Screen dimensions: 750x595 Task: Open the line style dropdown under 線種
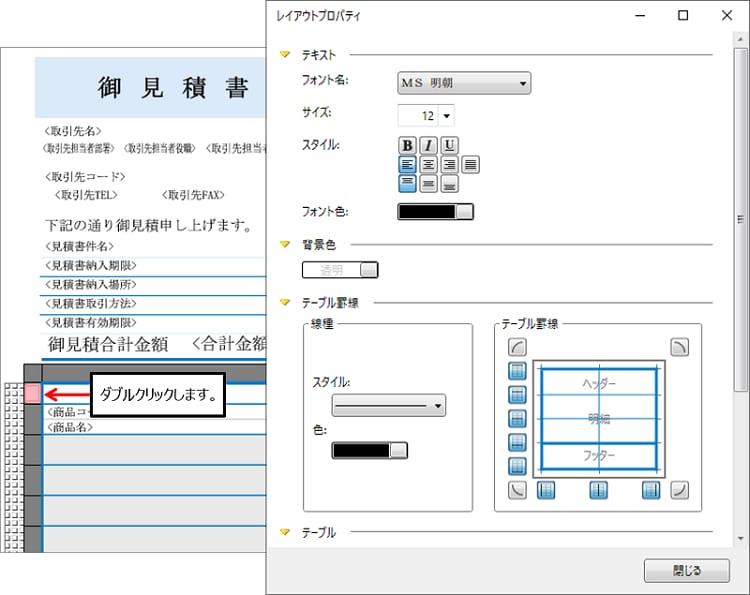[x=388, y=406]
